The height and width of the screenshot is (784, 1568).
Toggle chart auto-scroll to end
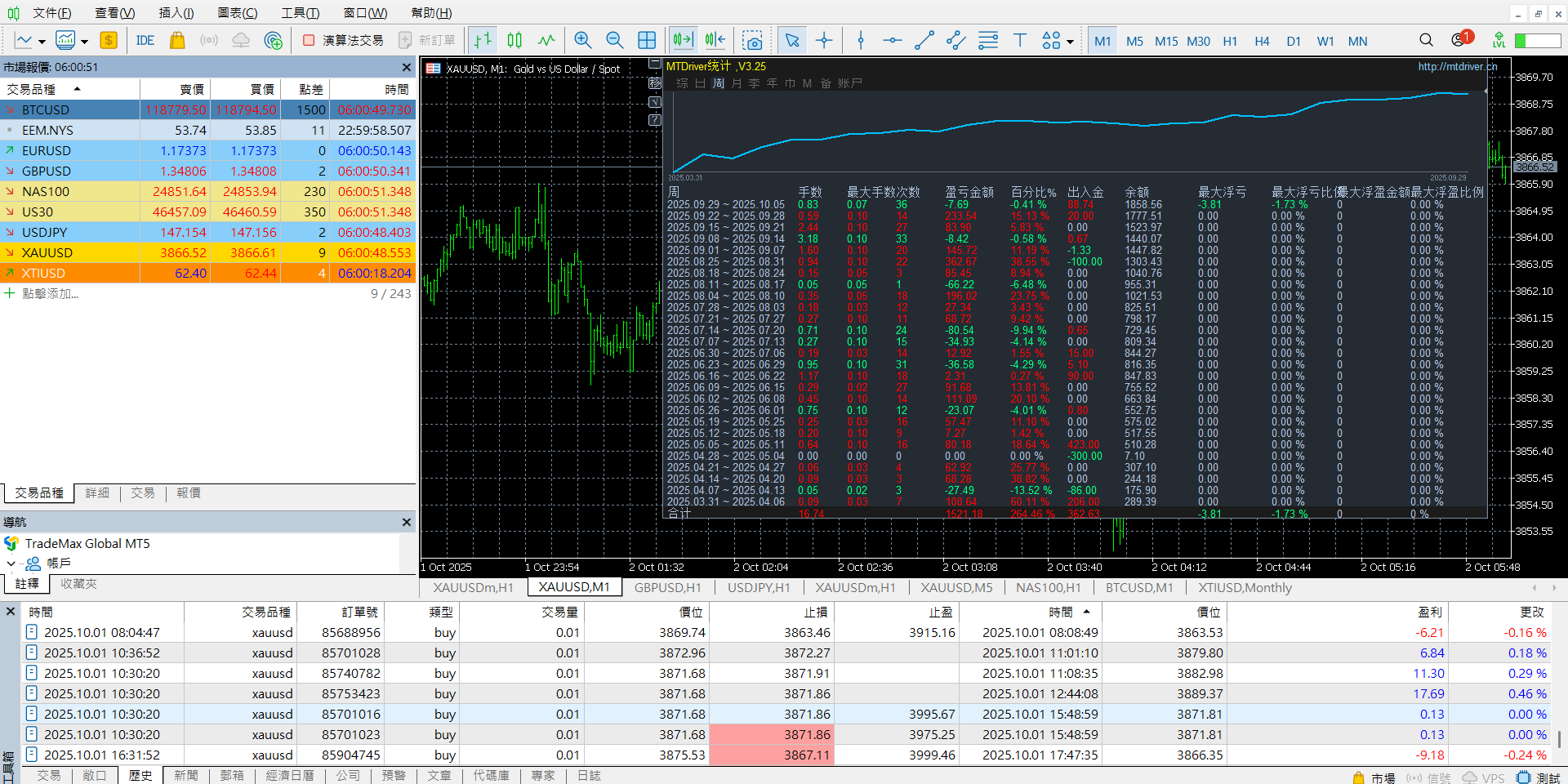tap(683, 41)
